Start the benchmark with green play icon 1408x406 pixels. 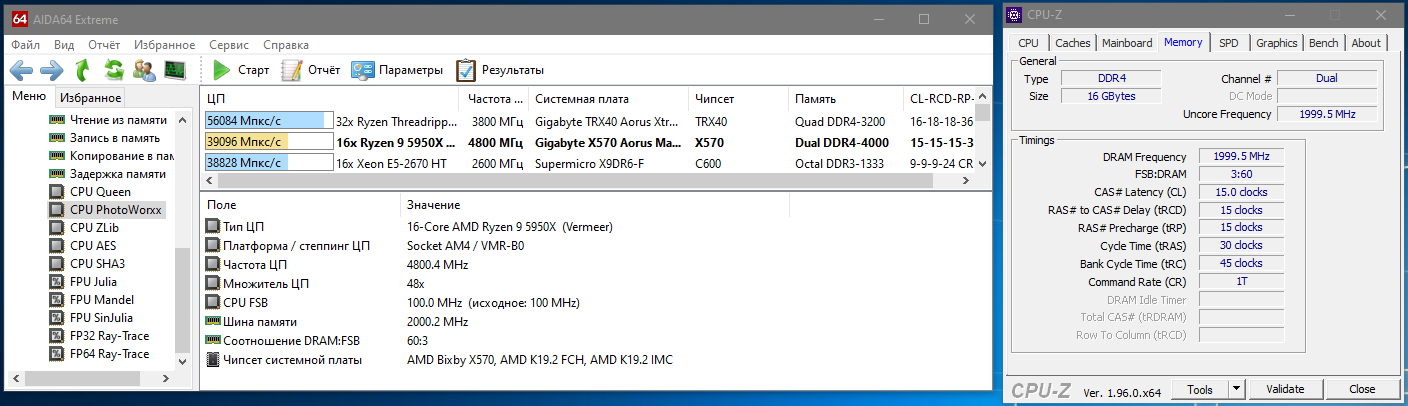(222, 70)
